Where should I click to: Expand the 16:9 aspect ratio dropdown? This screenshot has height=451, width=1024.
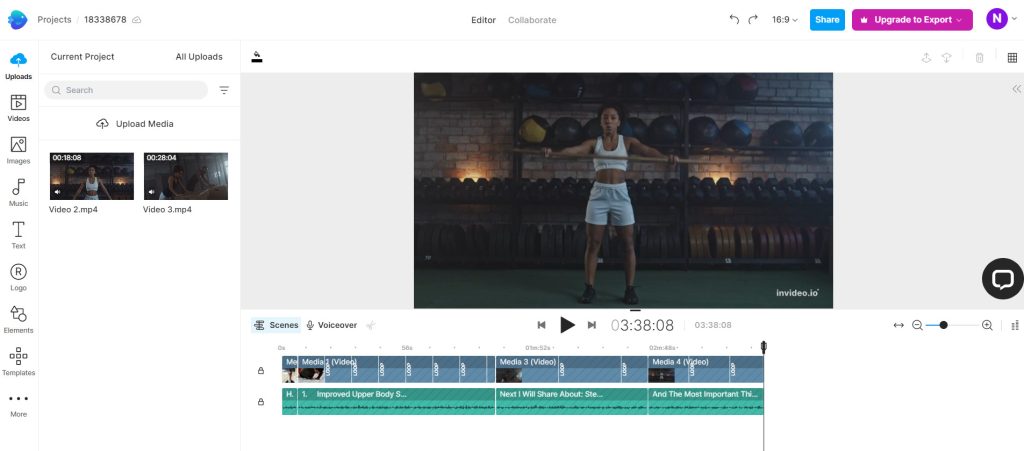pyautogui.click(x=785, y=20)
